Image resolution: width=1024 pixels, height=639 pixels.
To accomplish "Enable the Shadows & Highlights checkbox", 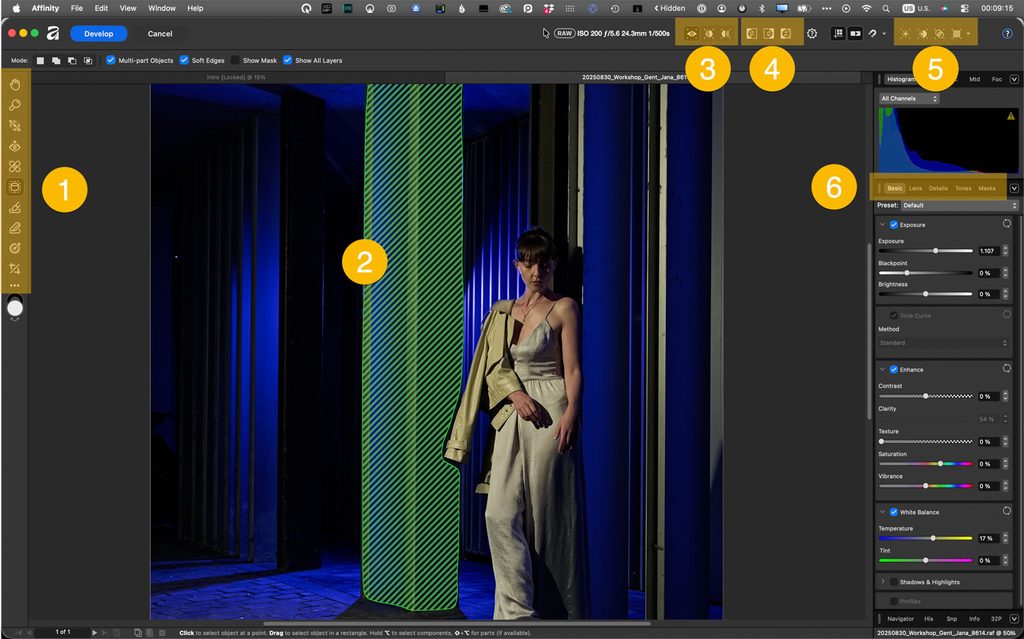I will pos(893,582).
